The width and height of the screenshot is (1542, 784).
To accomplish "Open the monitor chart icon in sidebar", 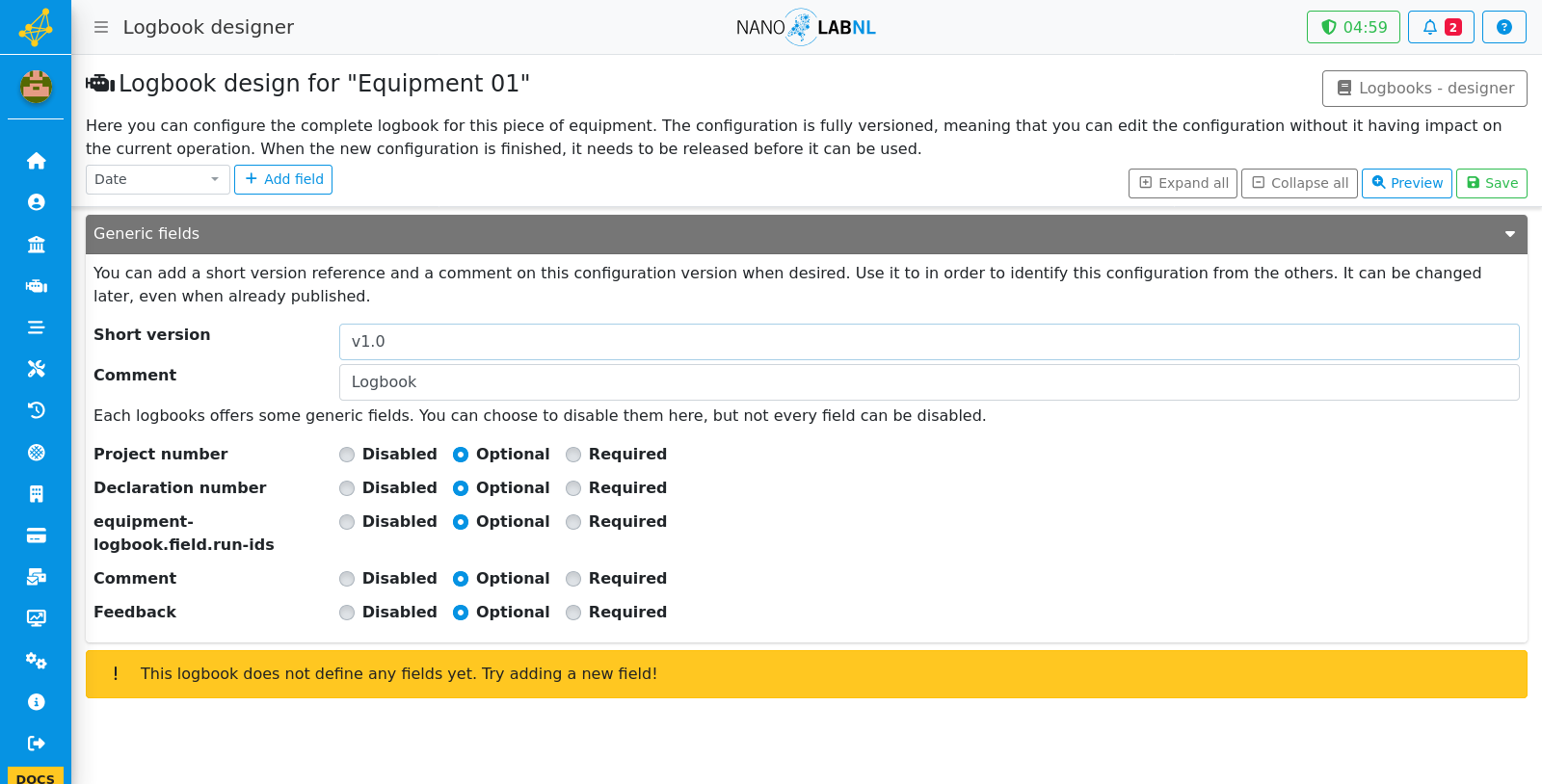I will 36,618.
